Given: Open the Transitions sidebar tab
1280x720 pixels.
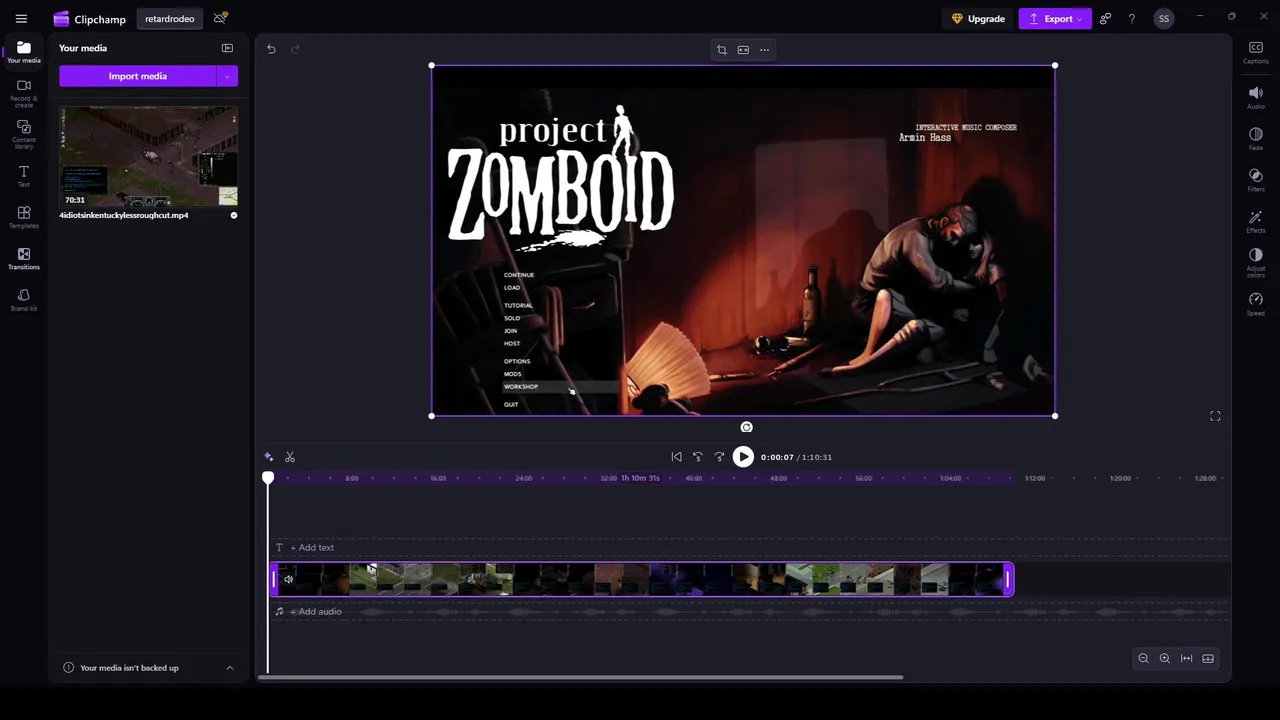Looking at the screenshot, I should tap(24, 259).
